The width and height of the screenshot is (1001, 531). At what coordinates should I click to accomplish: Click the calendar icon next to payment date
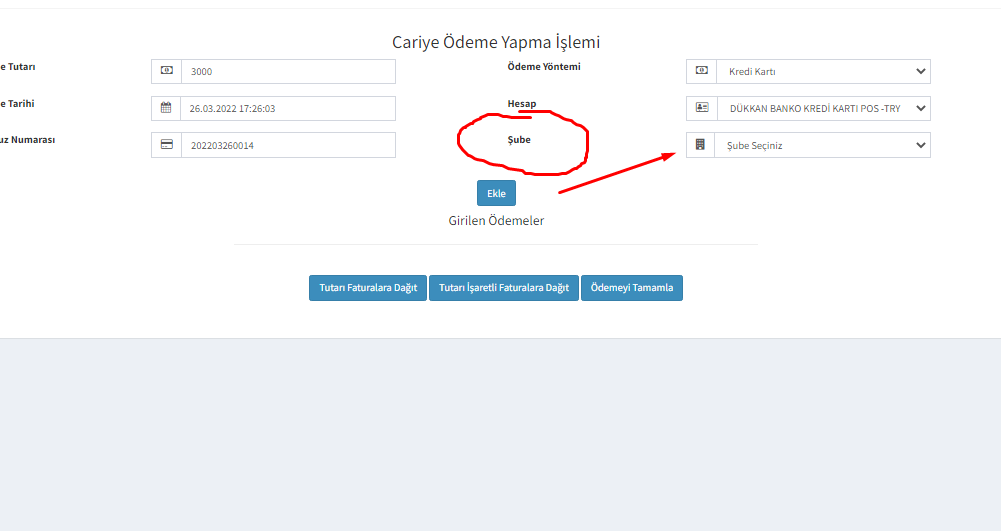[x=166, y=108]
